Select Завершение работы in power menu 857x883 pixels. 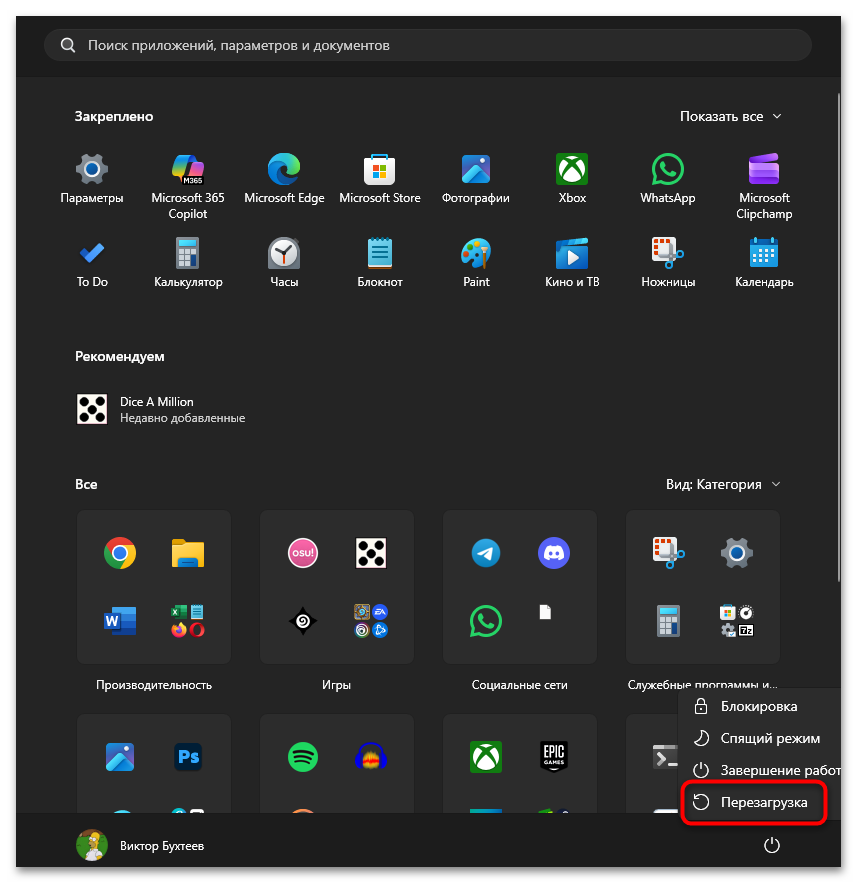click(760, 770)
